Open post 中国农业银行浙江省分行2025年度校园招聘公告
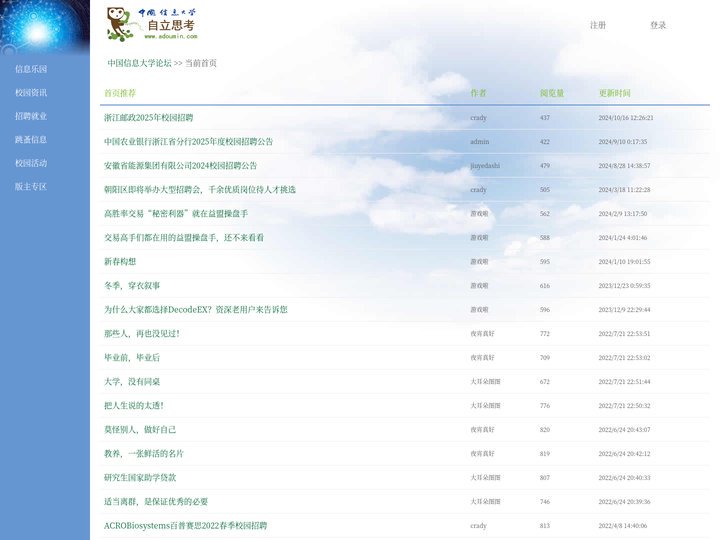Image resolution: width=720 pixels, height=540 pixels. 188,141
